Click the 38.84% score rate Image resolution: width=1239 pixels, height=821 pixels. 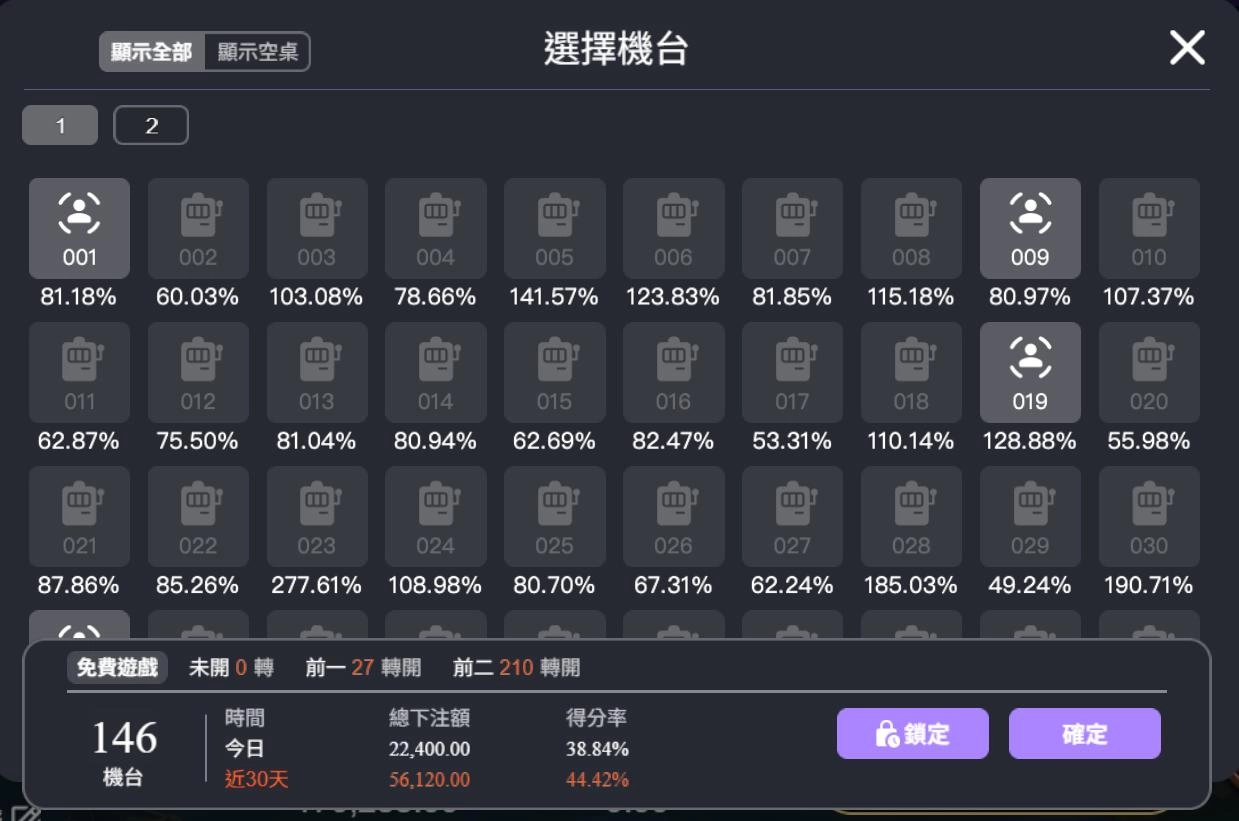597,749
